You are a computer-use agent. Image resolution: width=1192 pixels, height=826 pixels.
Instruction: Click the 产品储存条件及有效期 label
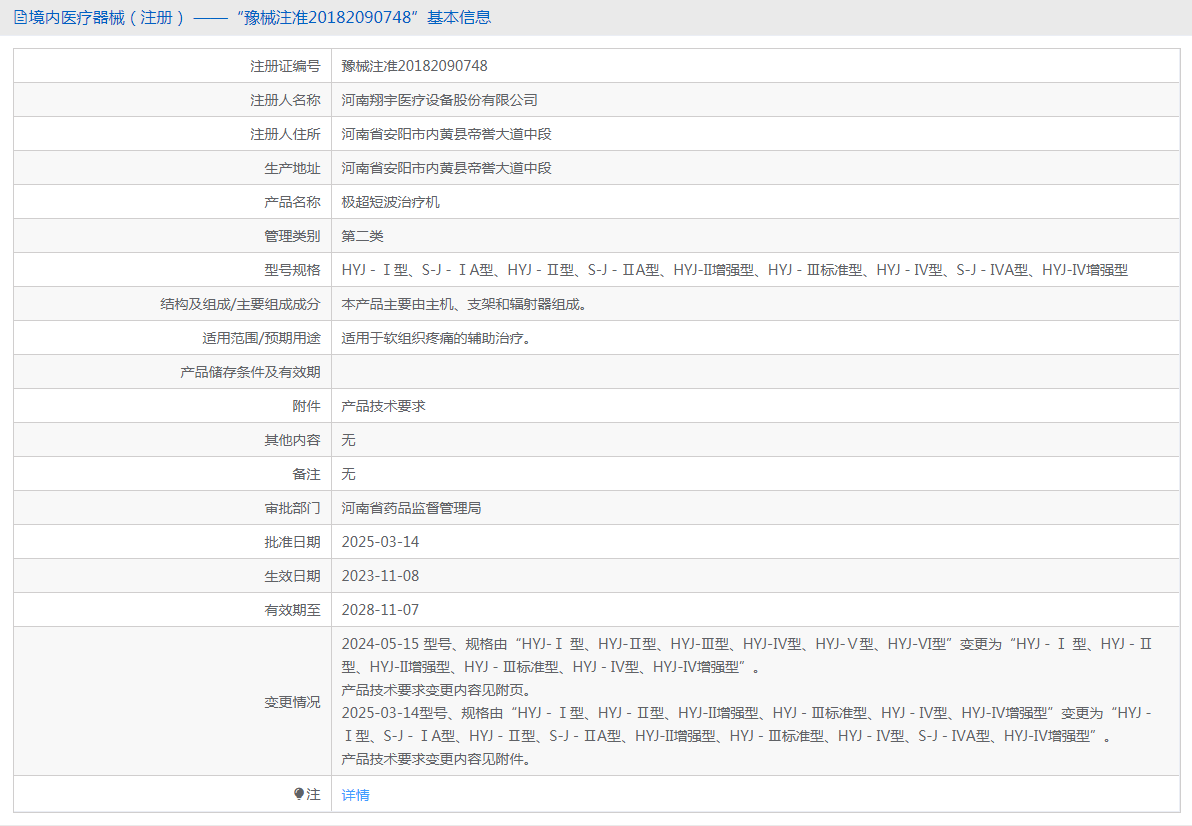[250, 372]
